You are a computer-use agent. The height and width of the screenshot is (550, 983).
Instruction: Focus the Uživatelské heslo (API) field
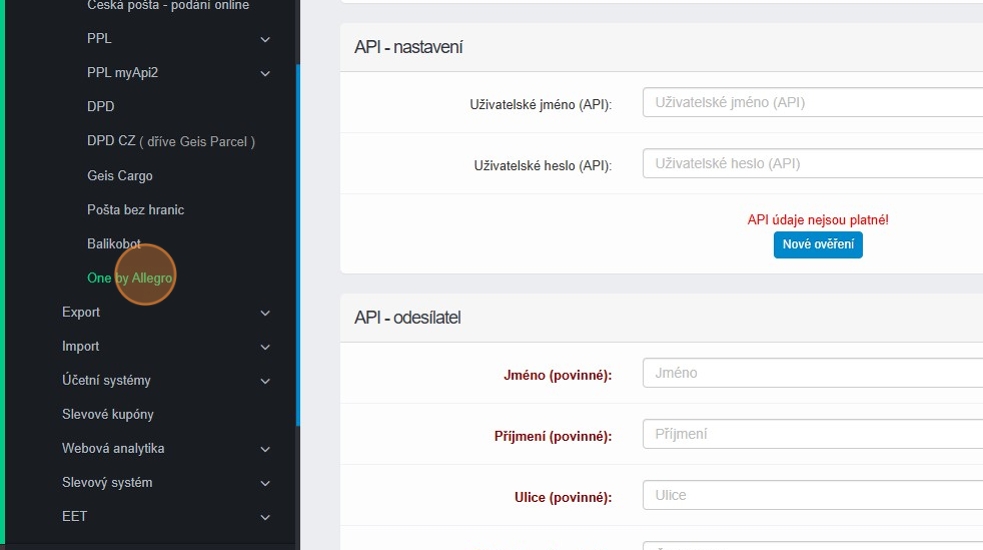tap(812, 164)
